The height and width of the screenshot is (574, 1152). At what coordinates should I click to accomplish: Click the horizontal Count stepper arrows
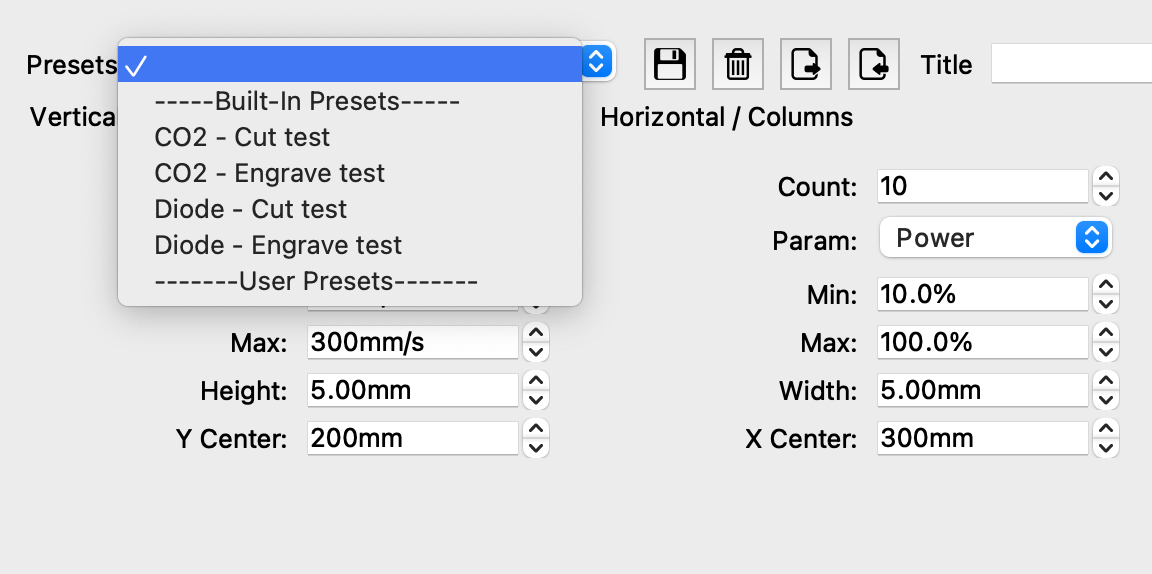[x=1105, y=186]
